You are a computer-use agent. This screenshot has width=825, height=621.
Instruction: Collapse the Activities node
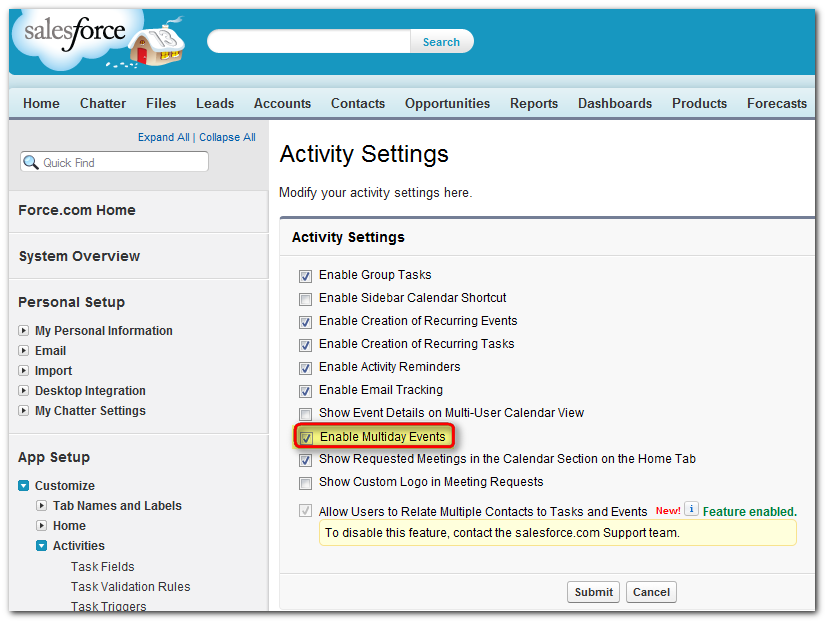tap(42, 545)
